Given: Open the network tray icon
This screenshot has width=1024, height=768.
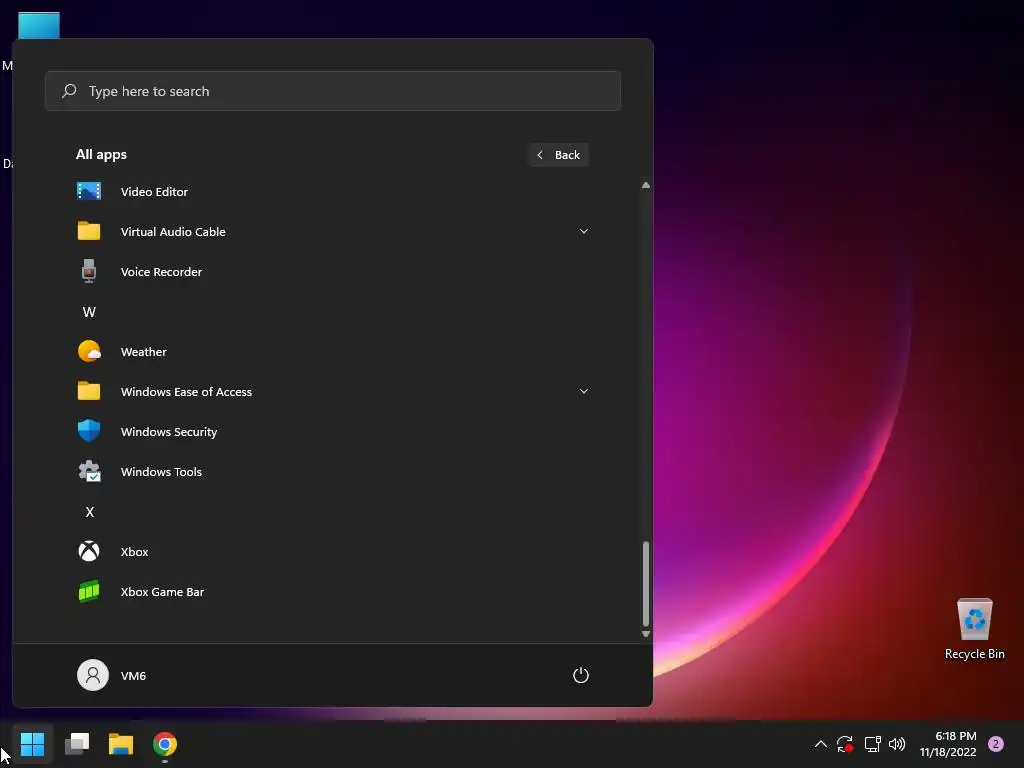Looking at the screenshot, I should click(x=872, y=744).
